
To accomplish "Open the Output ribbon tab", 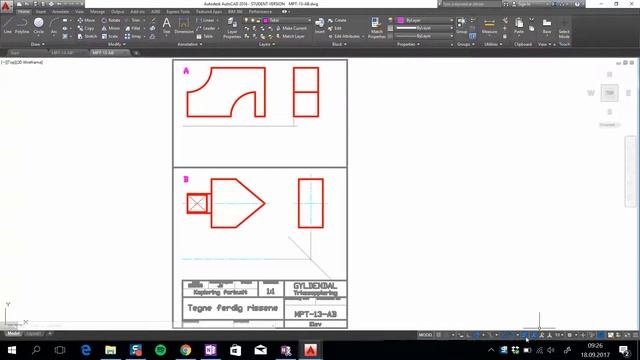I will click(x=118, y=12).
